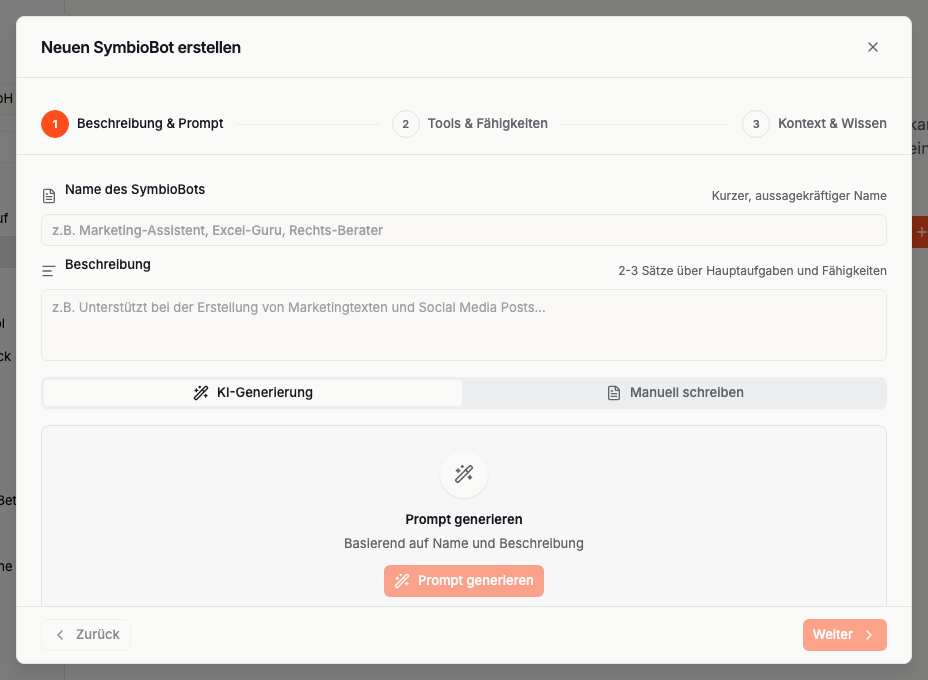Viewport: 928px width, 680px height.
Task: Focus the Name des SymbioBots input field
Action: point(463,230)
